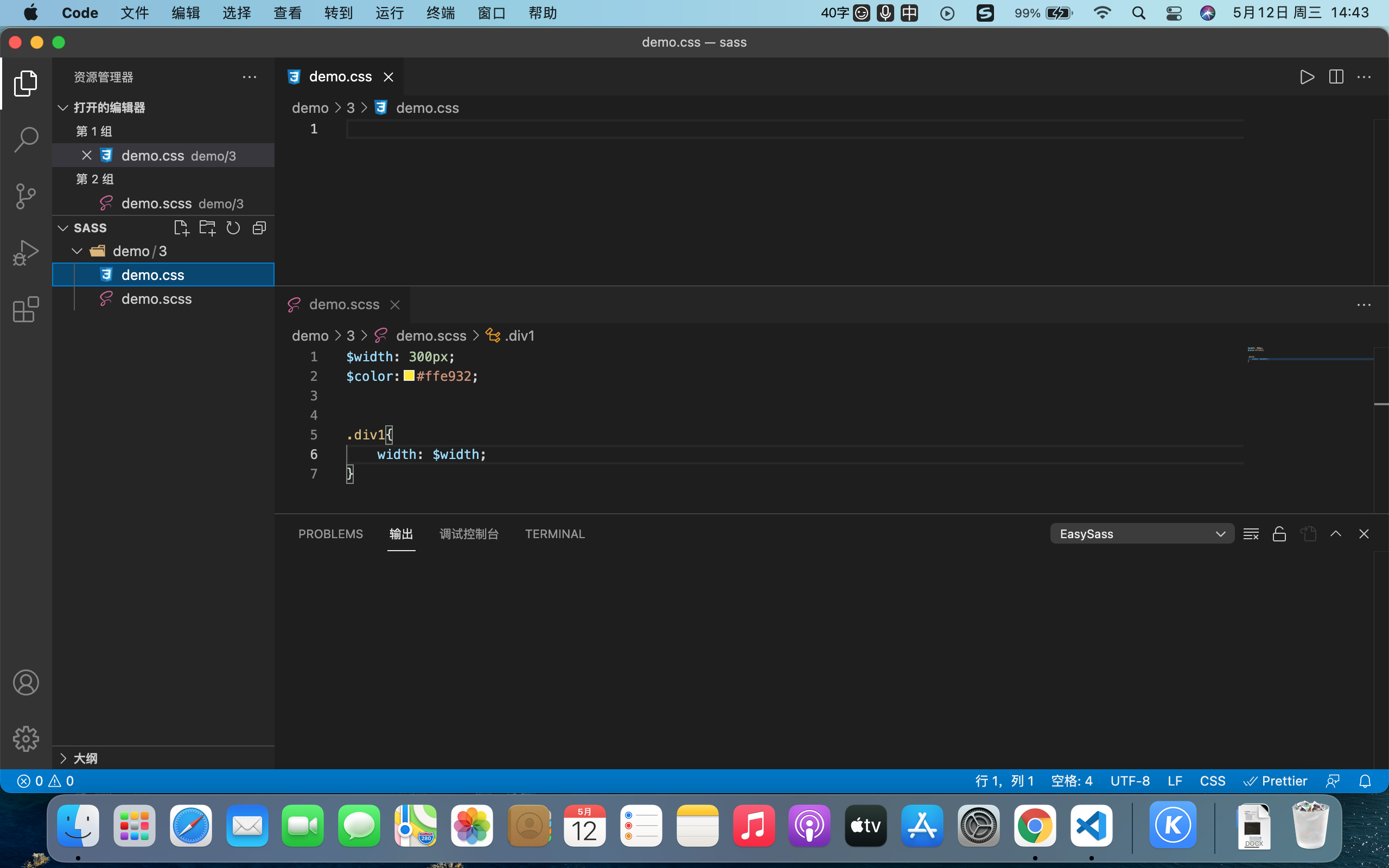Screen dimensions: 1389x868
Task: Open Spotlight search in menu bar
Action: [x=1139, y=12]
